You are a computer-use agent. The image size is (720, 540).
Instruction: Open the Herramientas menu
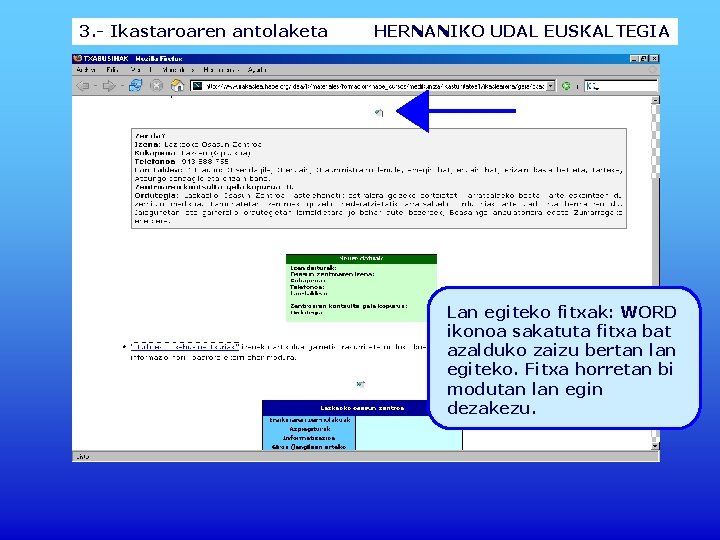[221, 70]
